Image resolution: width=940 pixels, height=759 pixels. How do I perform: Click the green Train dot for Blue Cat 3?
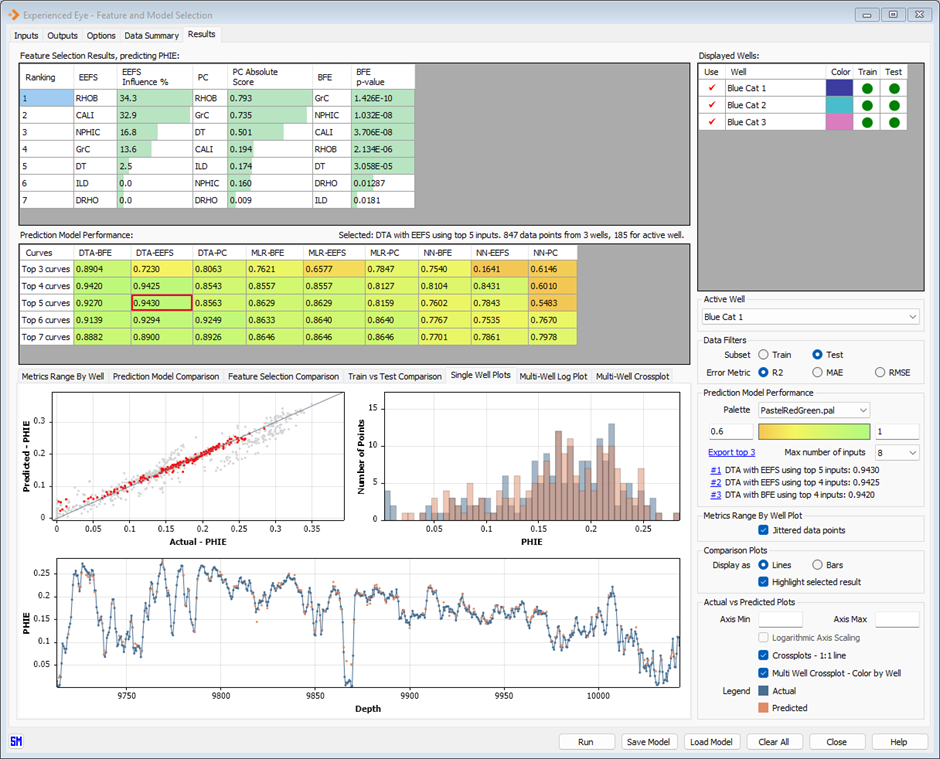pyautogui.click(x=867, y=122)
